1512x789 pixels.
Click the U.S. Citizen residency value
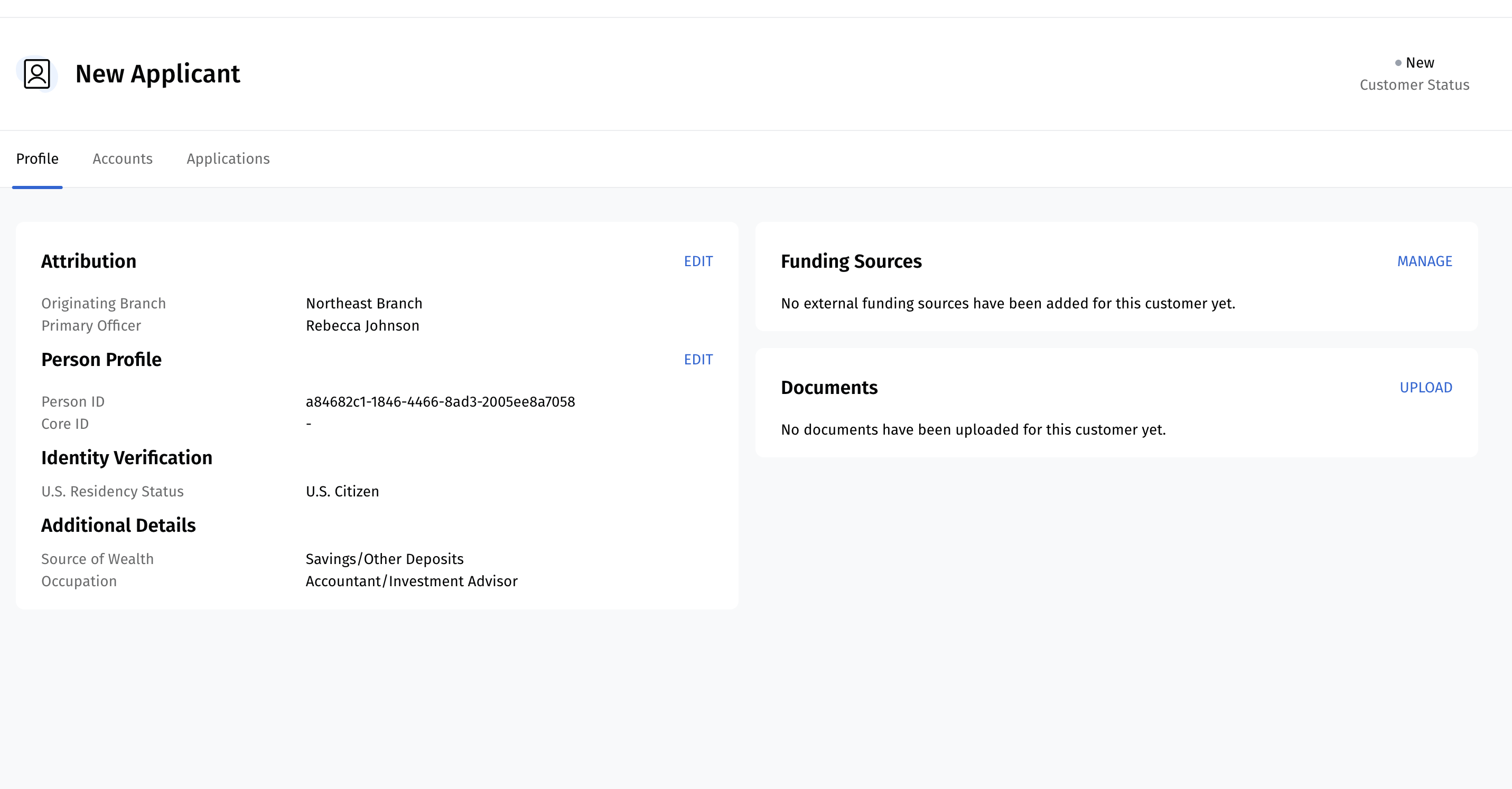pyautogui.click(x=343, y=492)
